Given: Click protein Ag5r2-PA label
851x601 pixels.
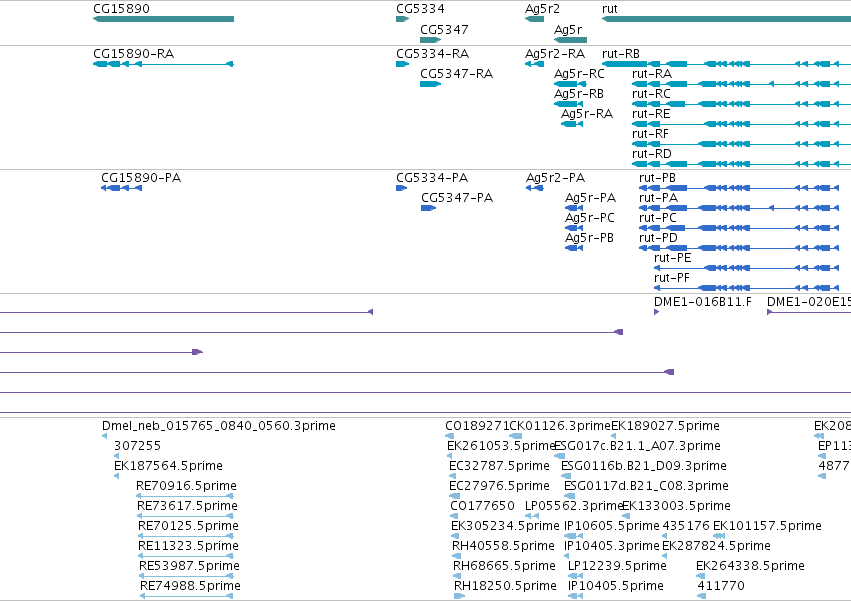Looking at the screenshot, I should pyautogui.click(x=555, y=178).
